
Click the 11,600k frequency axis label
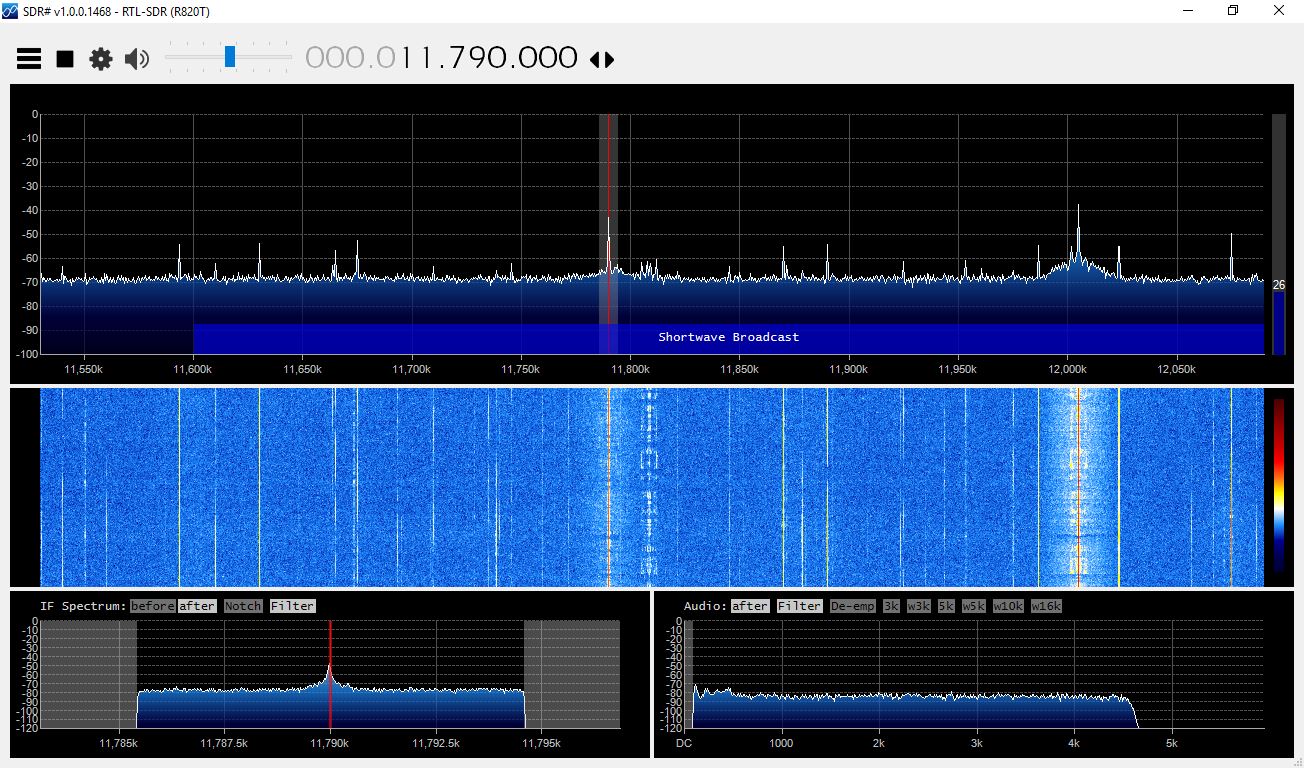point(193,369)
